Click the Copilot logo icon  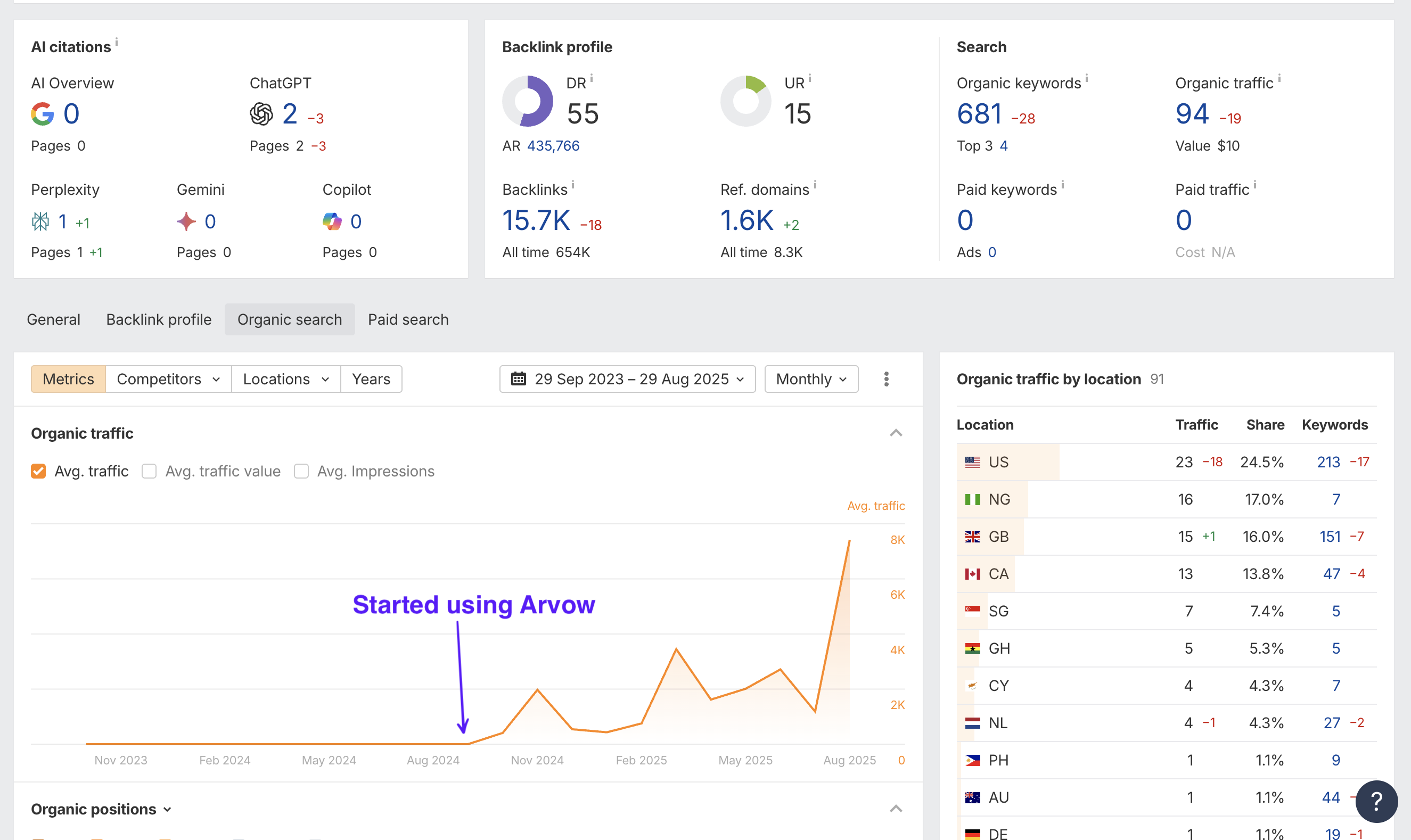[x=332, y=221]
